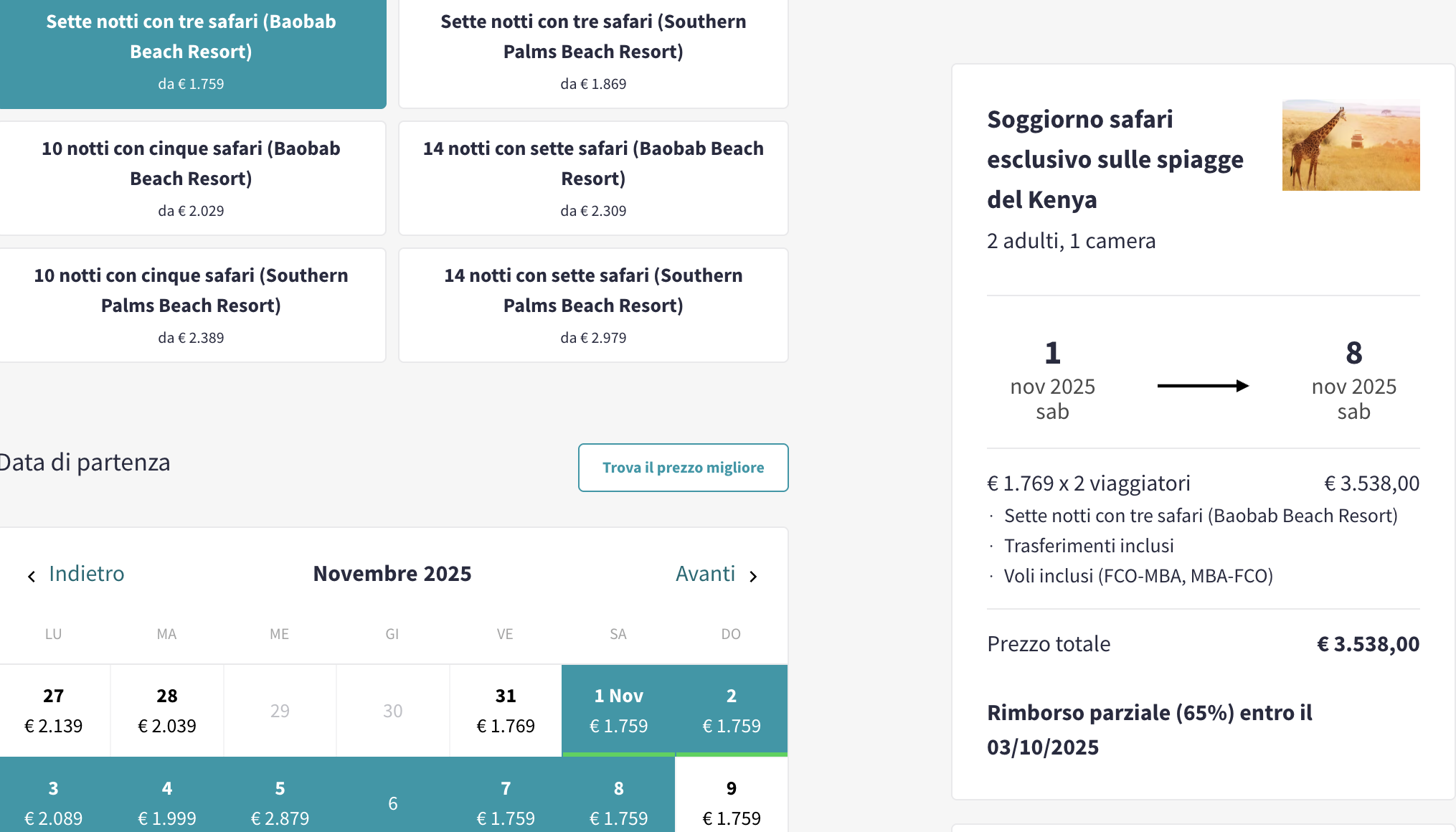The height and width of the screenshot is (832, 1456).
Task: Select departure date 28 at € 2.039
Action: click(x=167, y=710)
